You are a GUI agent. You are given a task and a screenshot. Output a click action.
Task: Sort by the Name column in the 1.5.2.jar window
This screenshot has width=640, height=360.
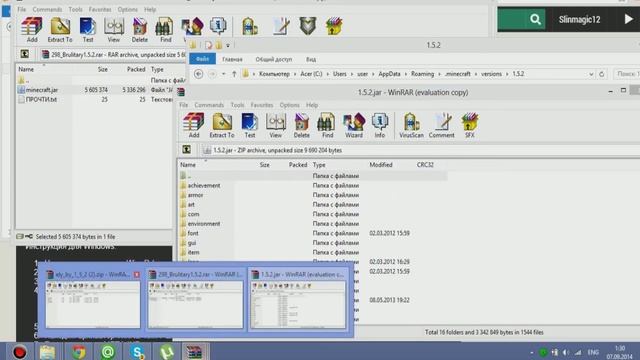(188, 165)
